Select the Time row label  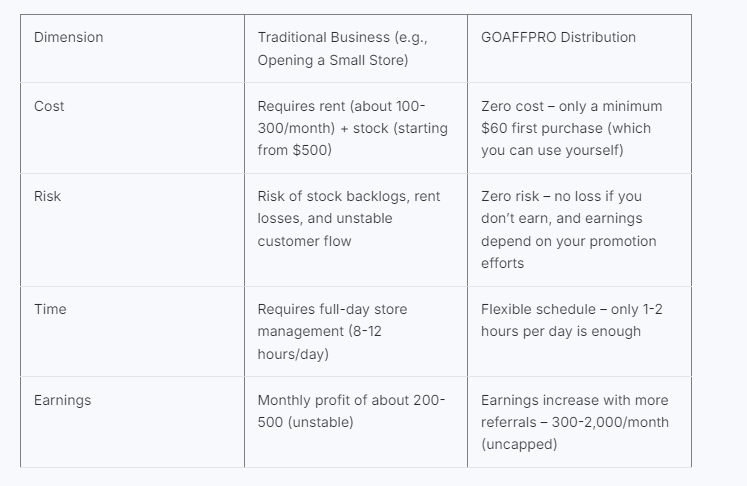point(50,309)
